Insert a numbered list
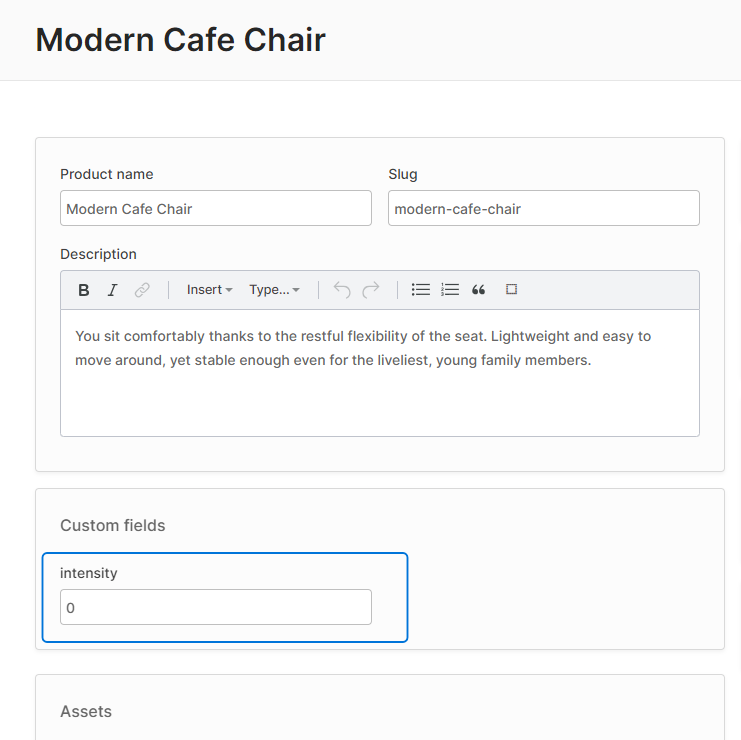Image resolution: width=741 pixels, height=740 pixels. coord(450,290)
